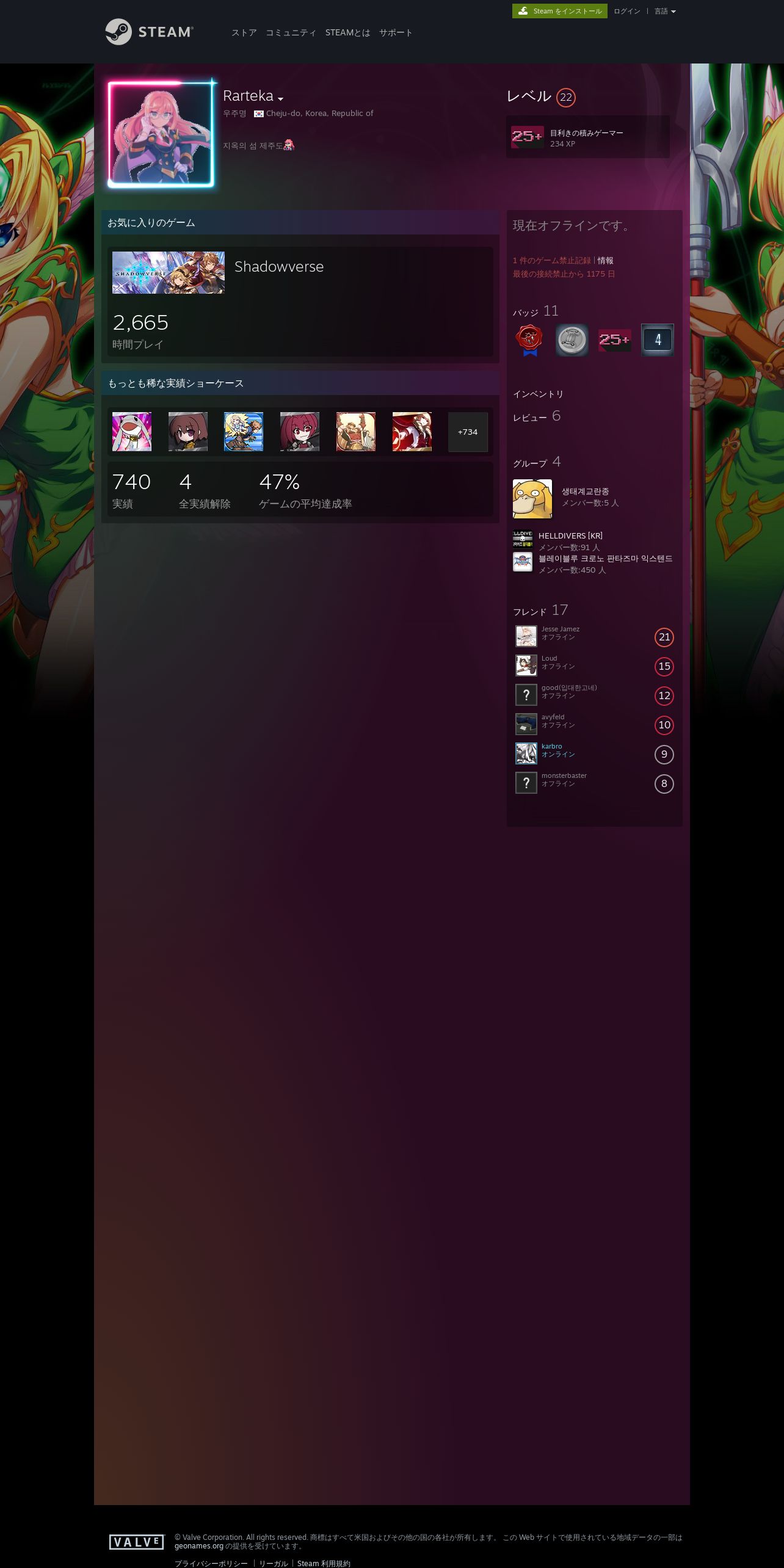The image size is (784, 1568).
Task: Click the 25+ game collector badge beside 234 XP
Action: pyautogui.click(x=527, y=137)
